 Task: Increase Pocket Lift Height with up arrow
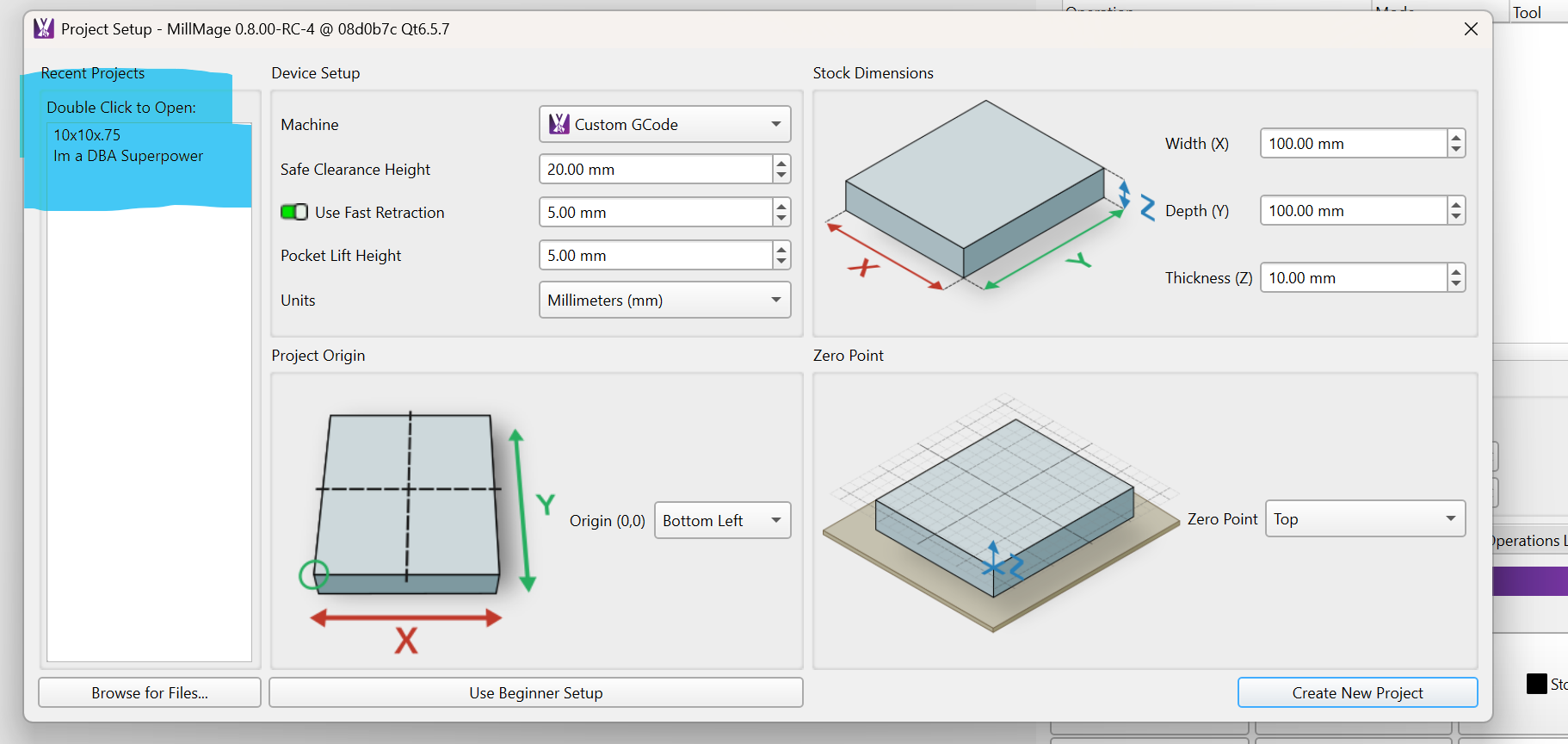click(x=781, y=248)
